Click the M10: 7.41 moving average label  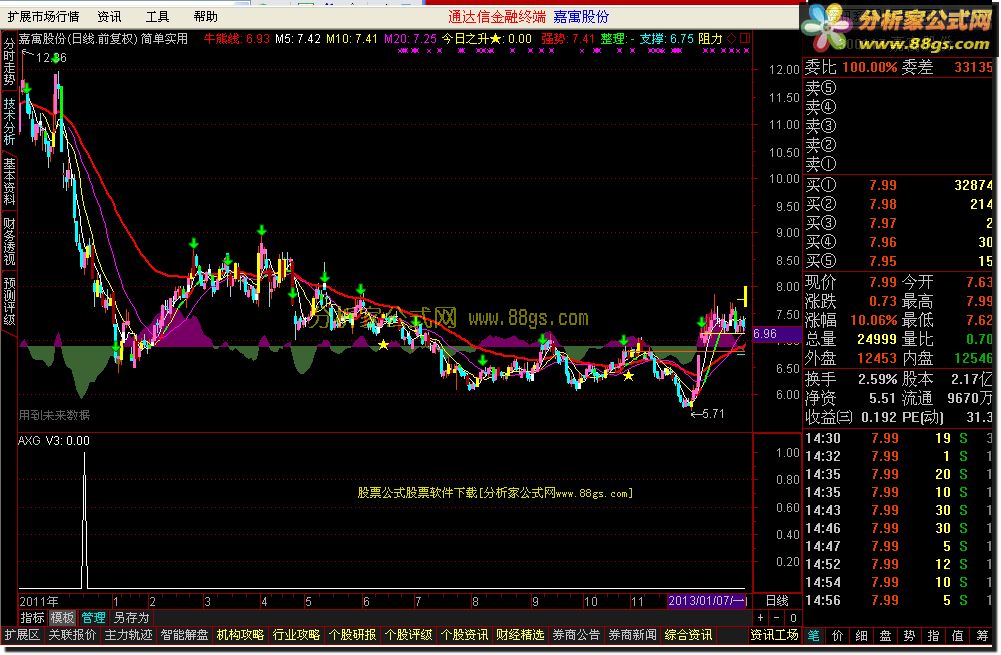point(352,38)
